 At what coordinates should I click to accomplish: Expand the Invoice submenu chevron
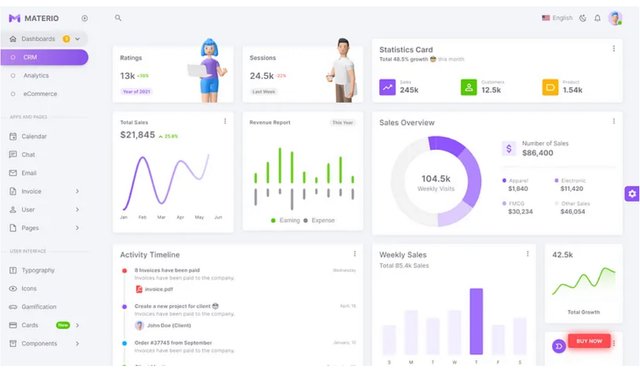point(77,191)
